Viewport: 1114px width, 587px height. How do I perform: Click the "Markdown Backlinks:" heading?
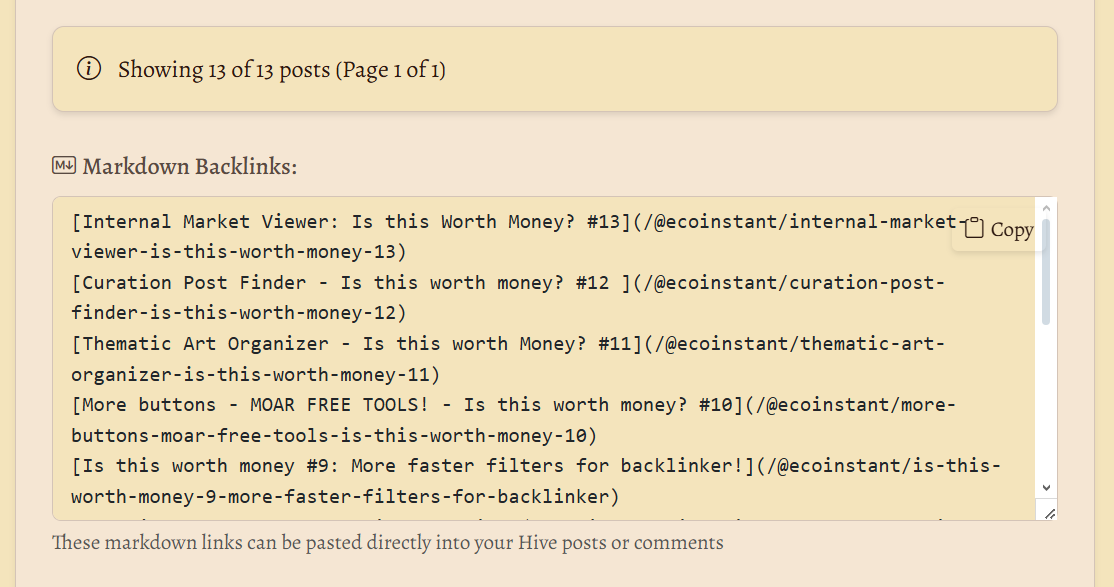coord(190,167)
